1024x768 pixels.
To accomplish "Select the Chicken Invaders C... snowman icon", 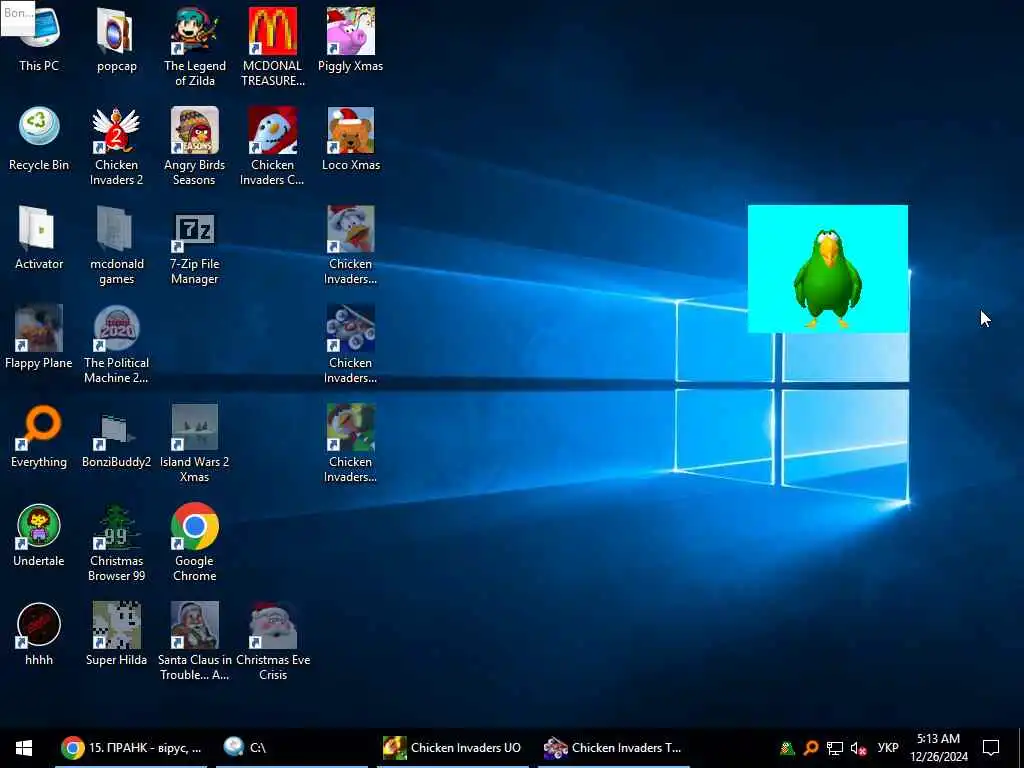I will [272, 145].
